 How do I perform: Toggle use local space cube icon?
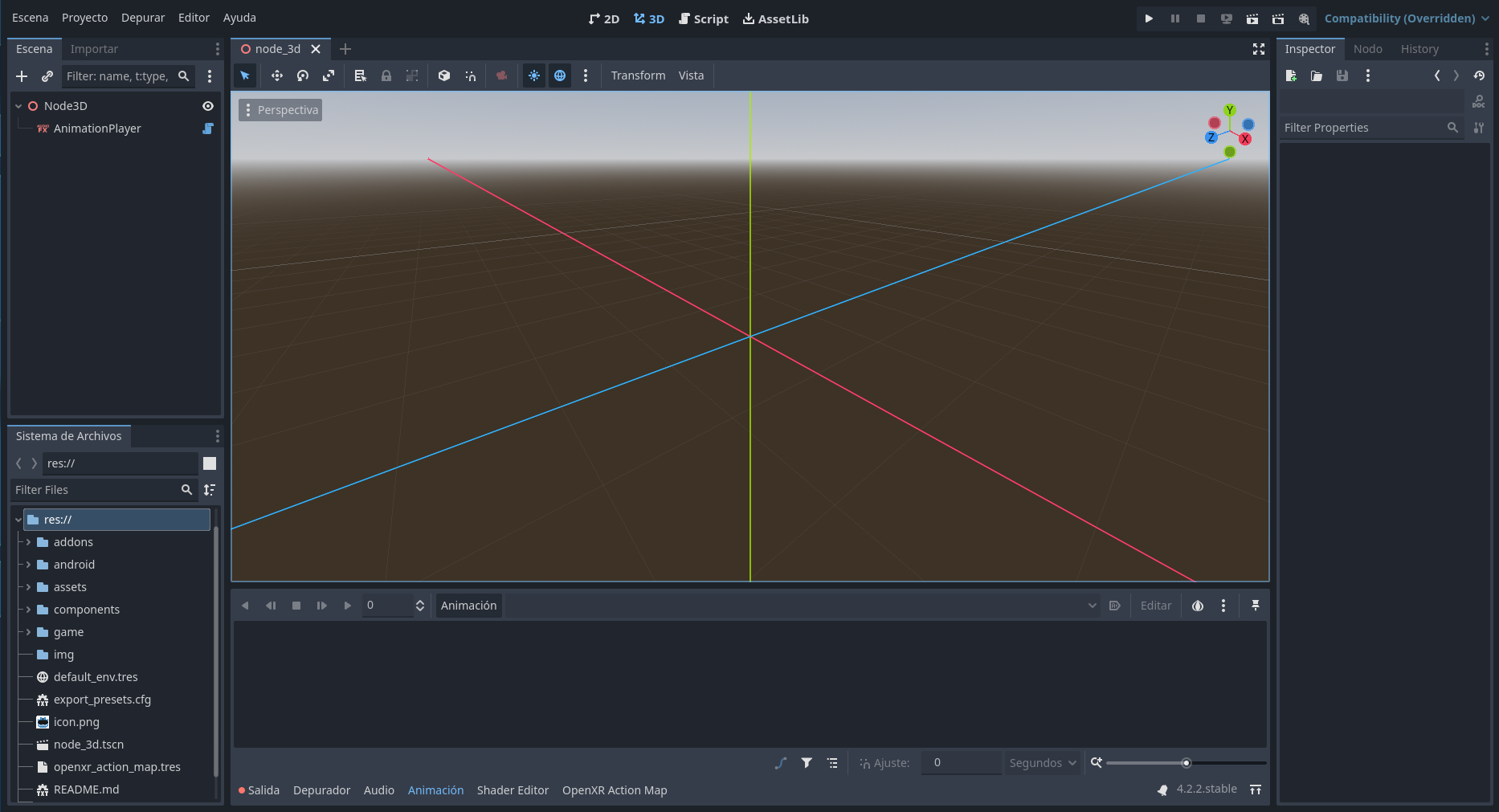(444, 75)
